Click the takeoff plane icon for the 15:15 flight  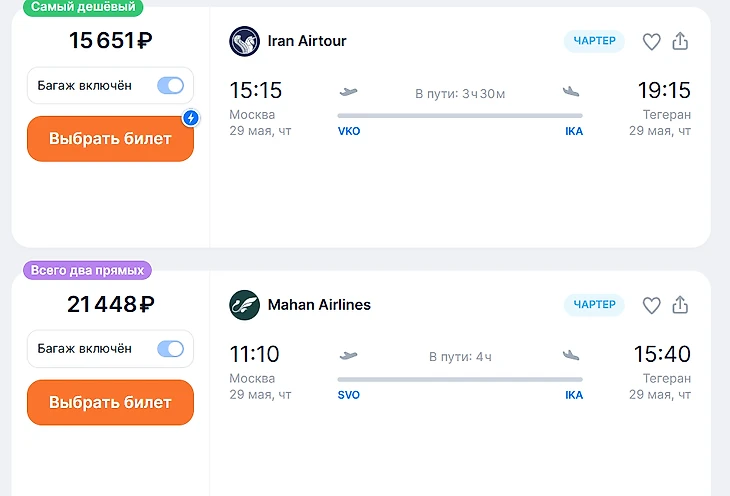pyautogui.click(x=349, y=92)
